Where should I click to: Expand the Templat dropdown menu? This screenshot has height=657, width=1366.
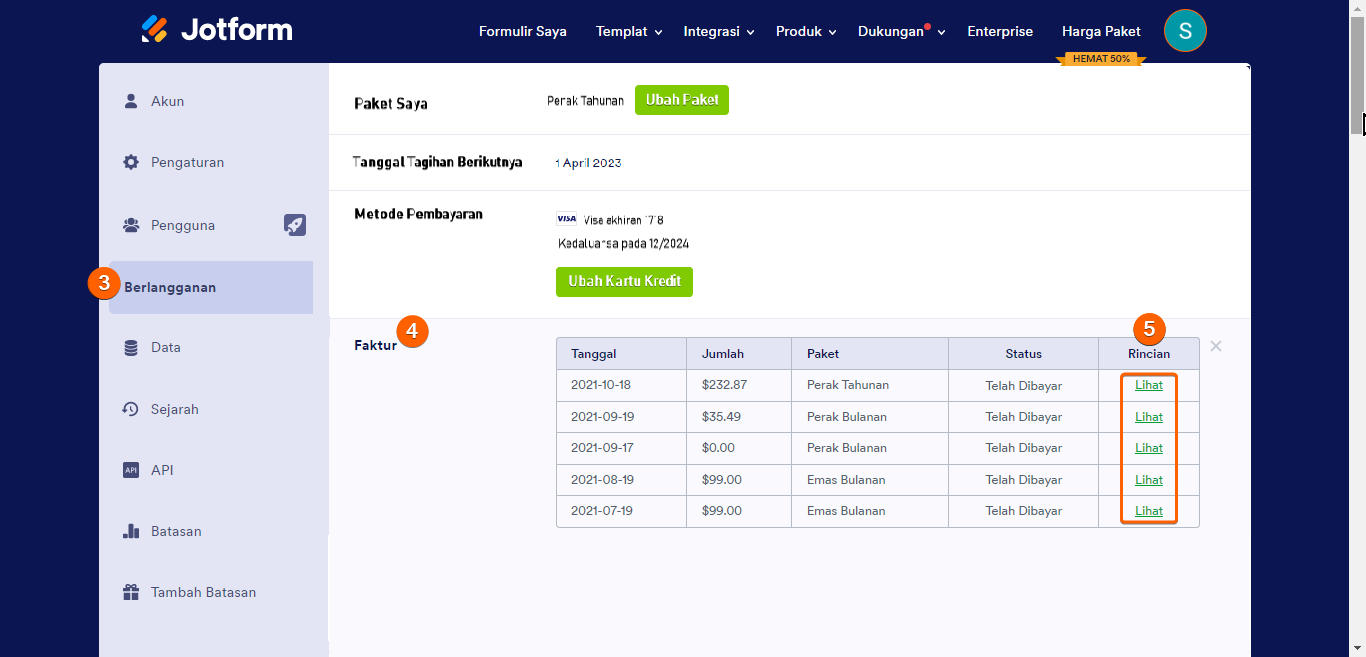[629, 32]
